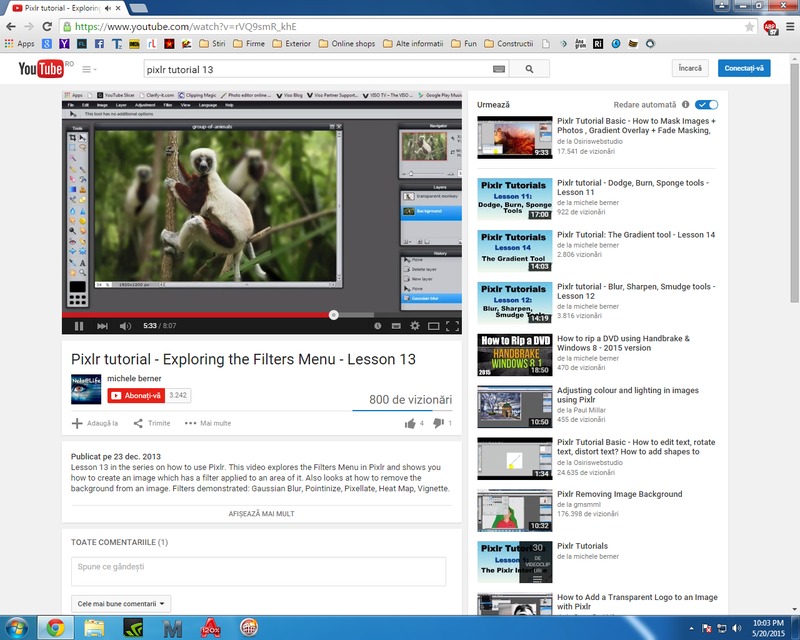The width and height of the screenshot is (800, 640).
Task: Open Pixlr Tutorials playlist thumbnail
Action: 514,562
